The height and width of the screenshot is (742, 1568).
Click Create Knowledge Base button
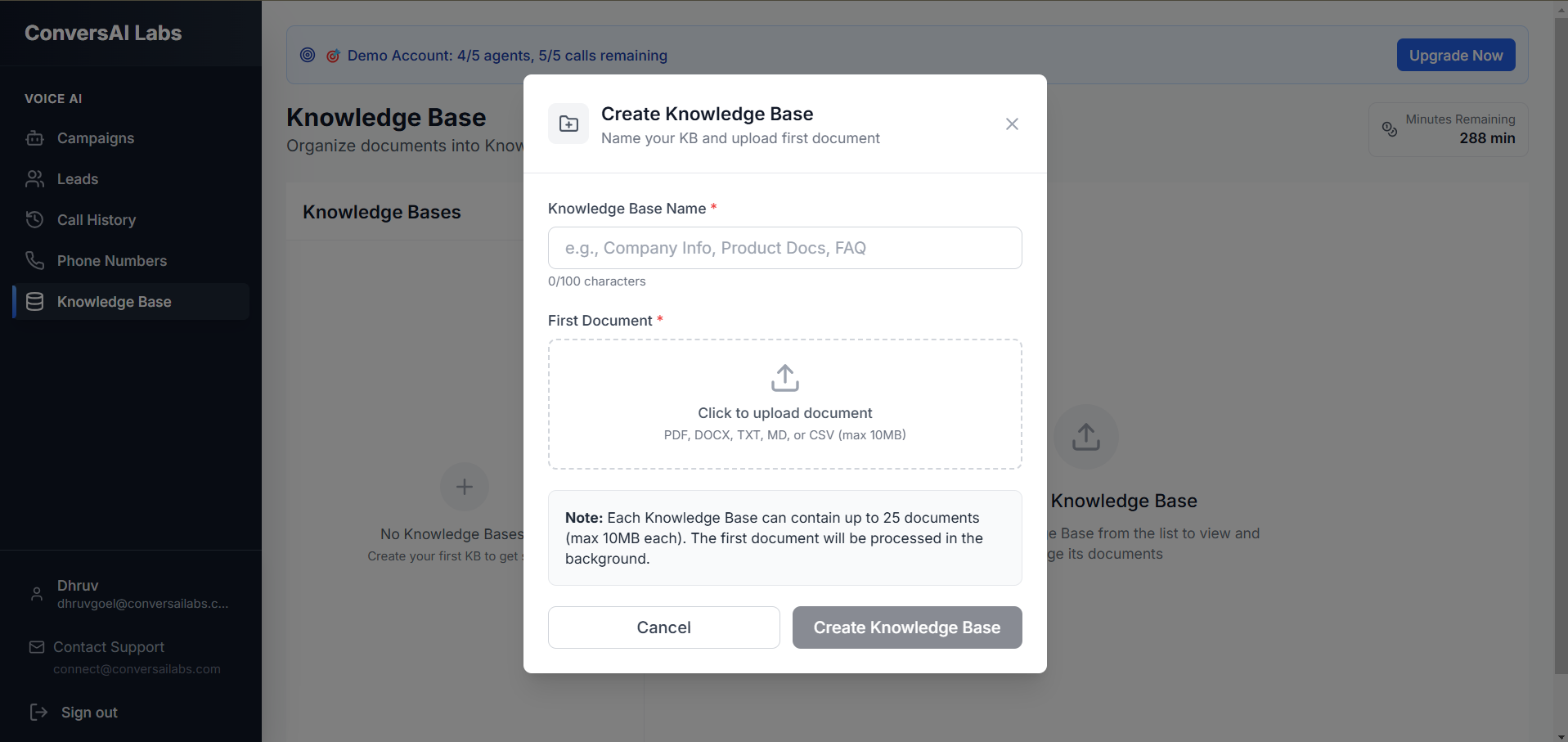pos(907,627)
